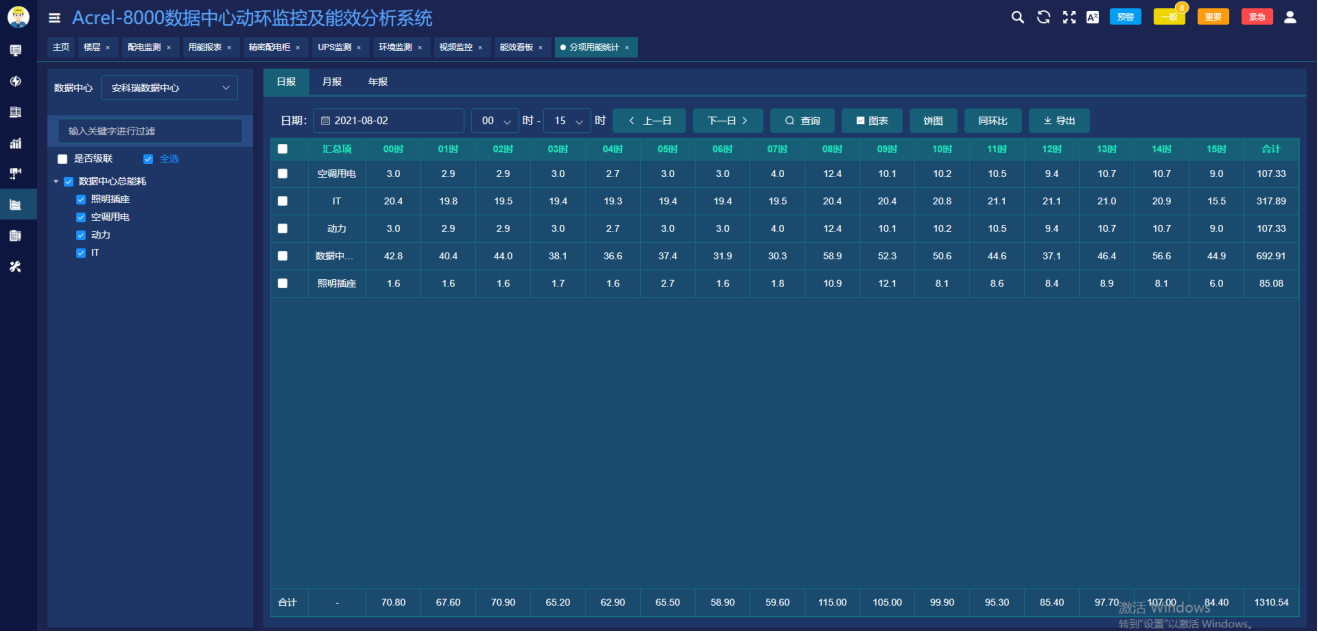
Task: Switch to the 日报 tab
Action: tap(286, 82)
